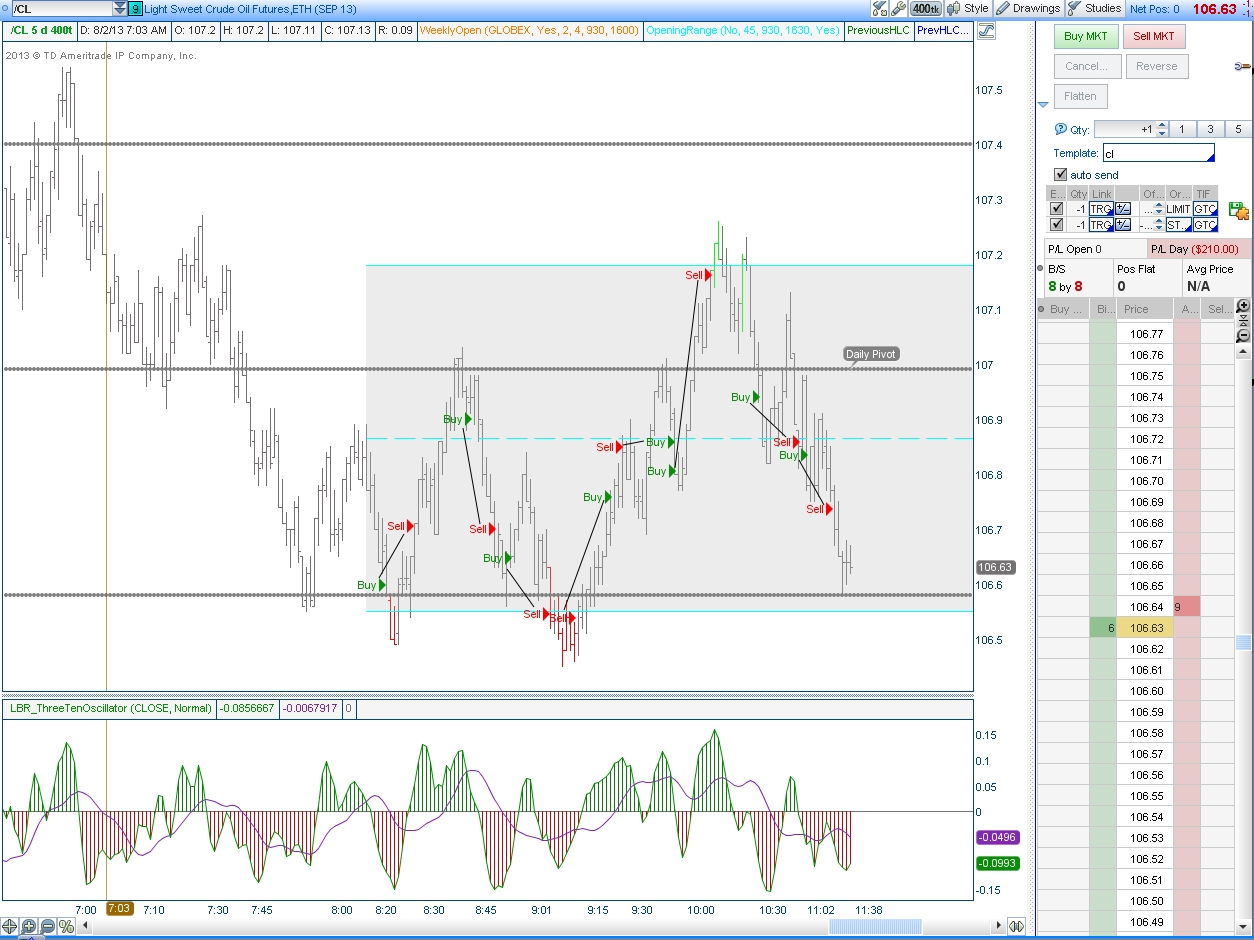Open first row GTC TIF dropdown
The image size is (1254, 940).
(x=1205, y=209)
